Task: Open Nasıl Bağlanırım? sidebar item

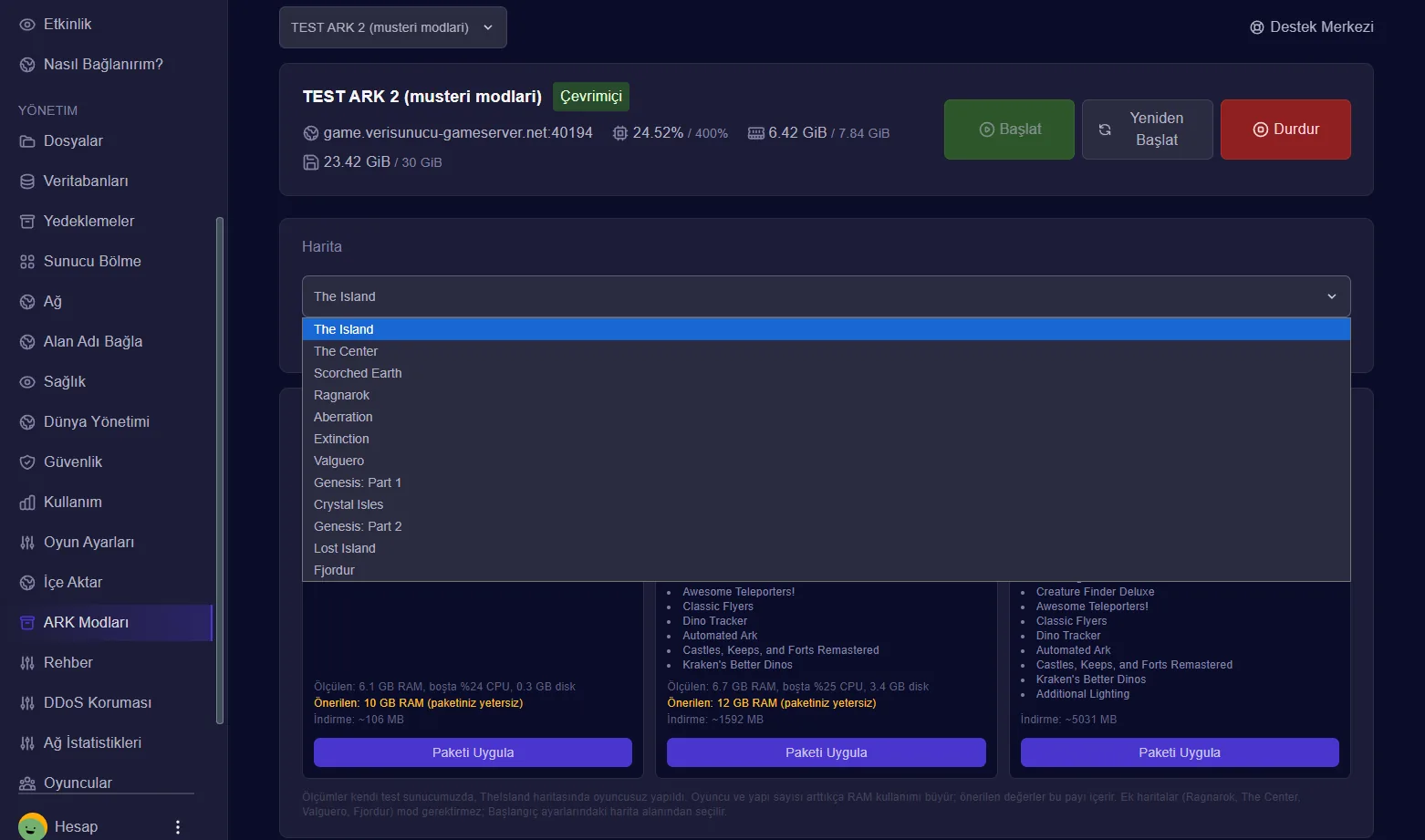Action: pyautogui.click(x=103, y=65)
